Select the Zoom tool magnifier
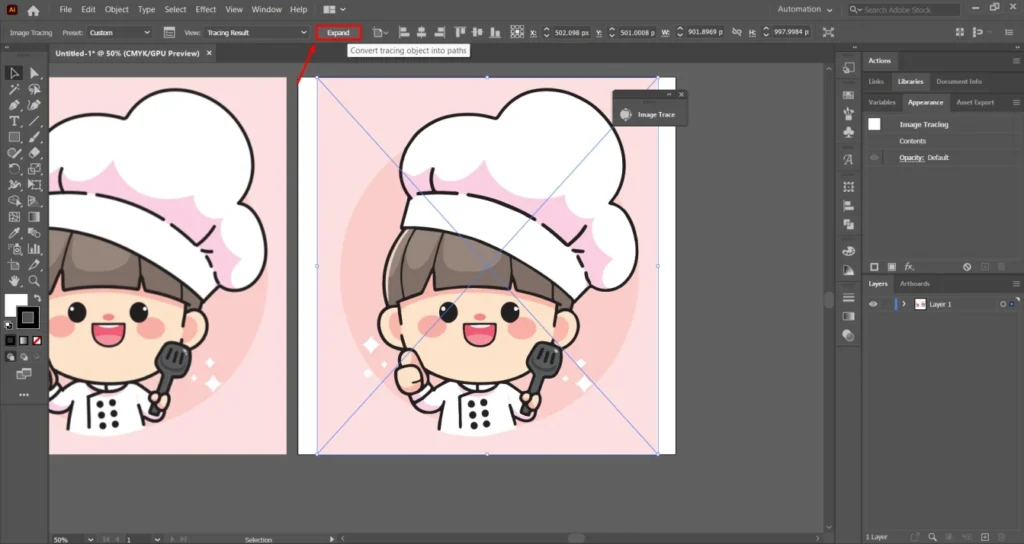Screen dimensions: 1024x544 click(34, 281)
